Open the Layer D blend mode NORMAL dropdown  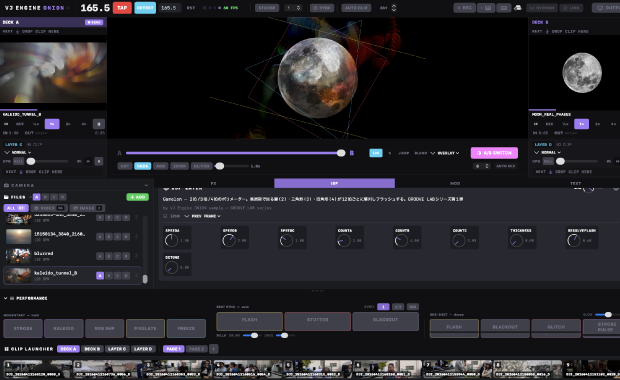pos(548,152)
